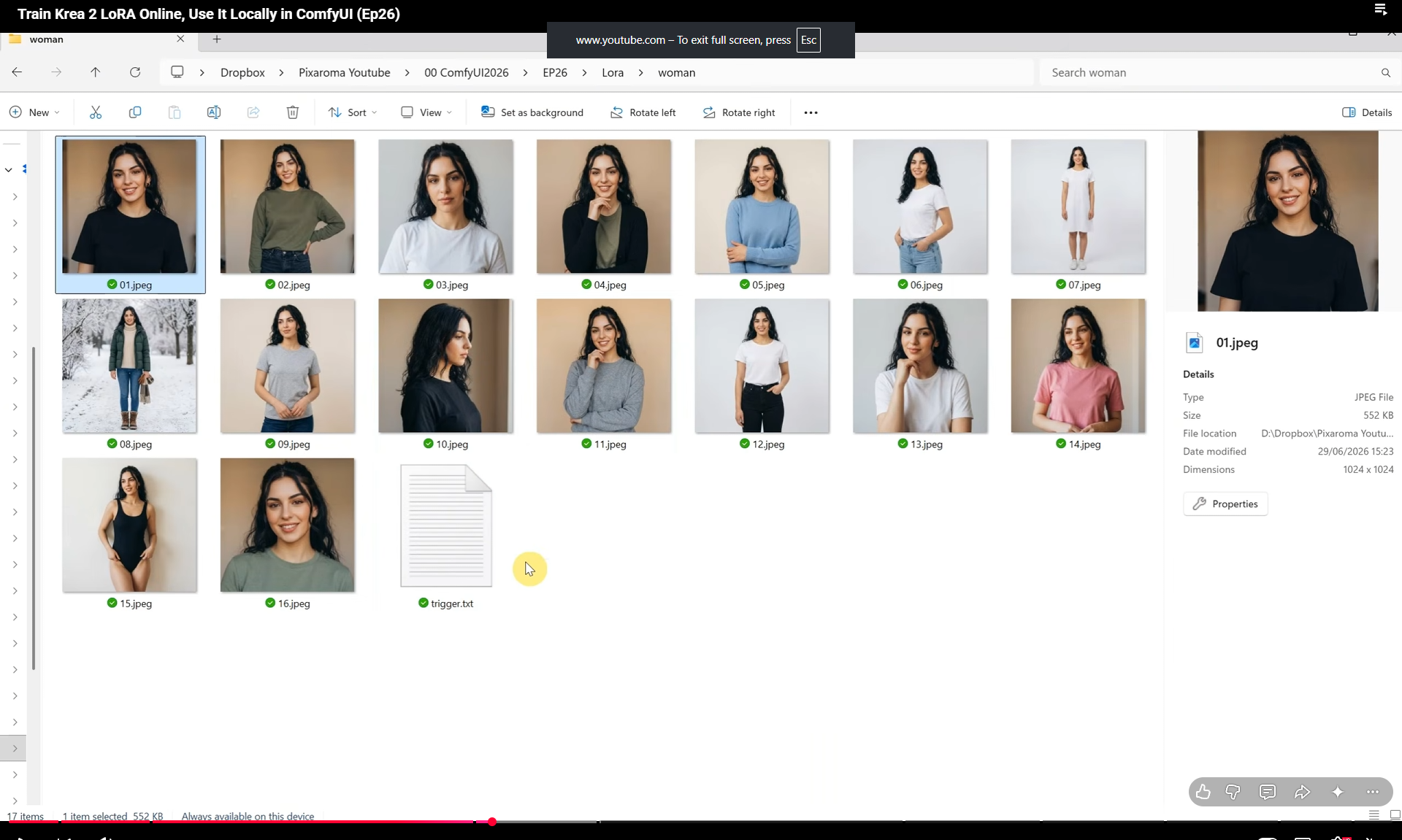Click the 05.jpeg file name
This screenshot has height=840, width=1402.
click(x=768, y=285)
